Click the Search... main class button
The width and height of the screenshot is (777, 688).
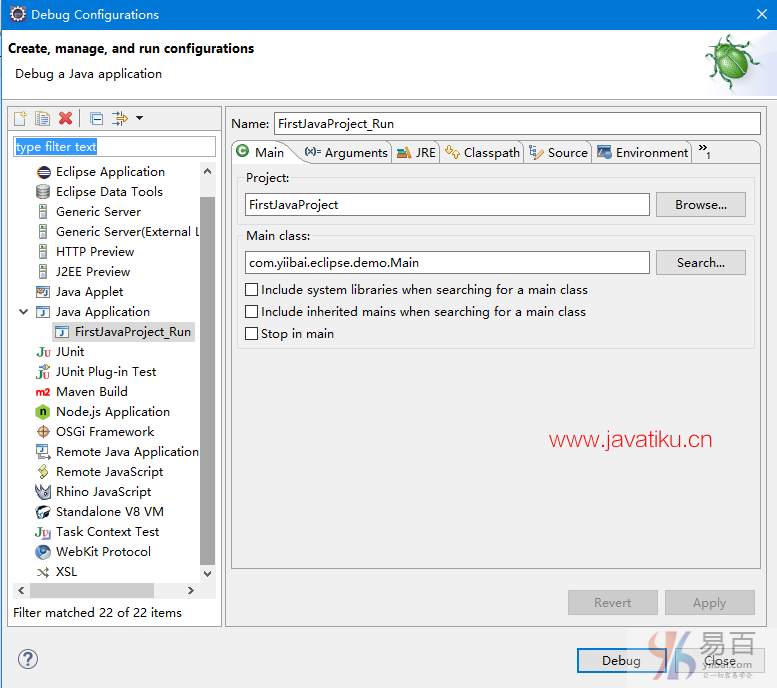(701, 263)
